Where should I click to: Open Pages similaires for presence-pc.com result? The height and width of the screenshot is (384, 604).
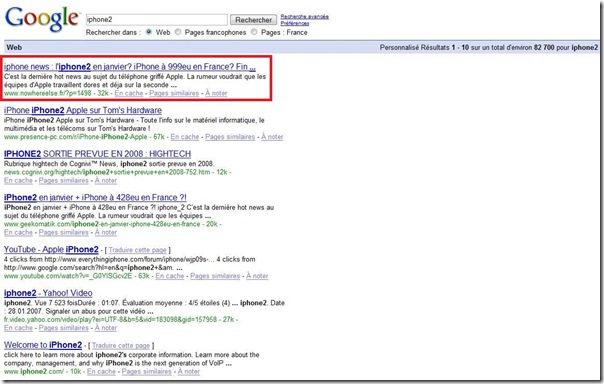(x=230, y=137)
